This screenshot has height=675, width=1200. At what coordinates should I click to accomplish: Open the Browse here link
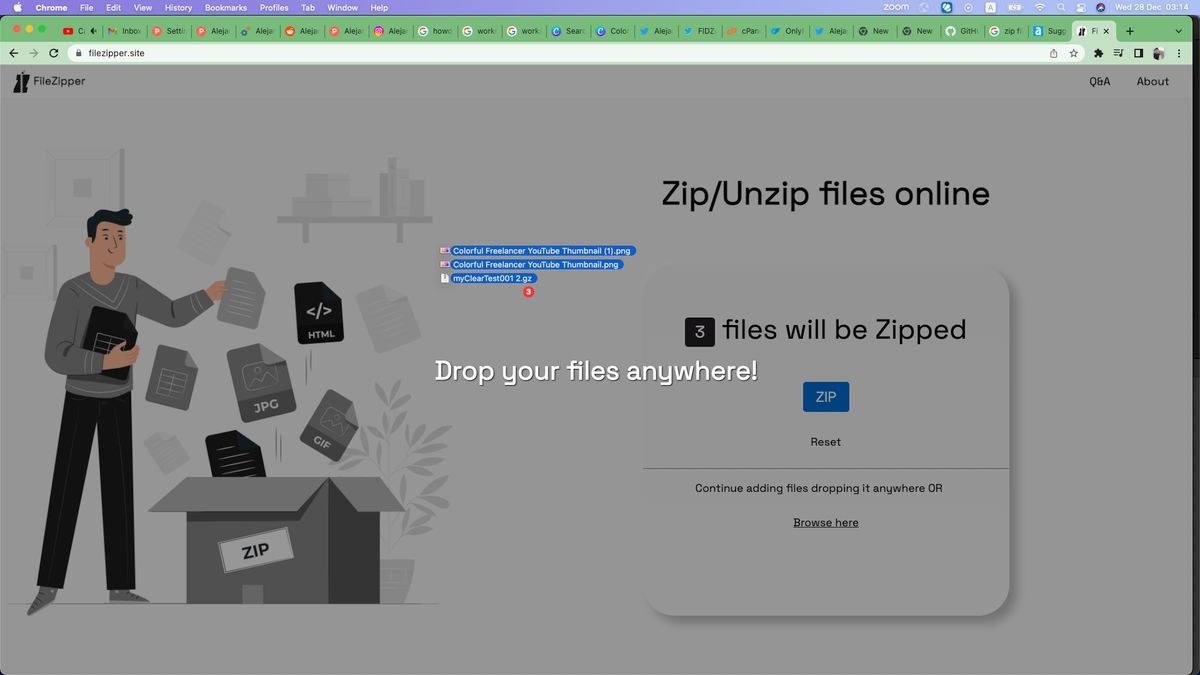point(825,522)
